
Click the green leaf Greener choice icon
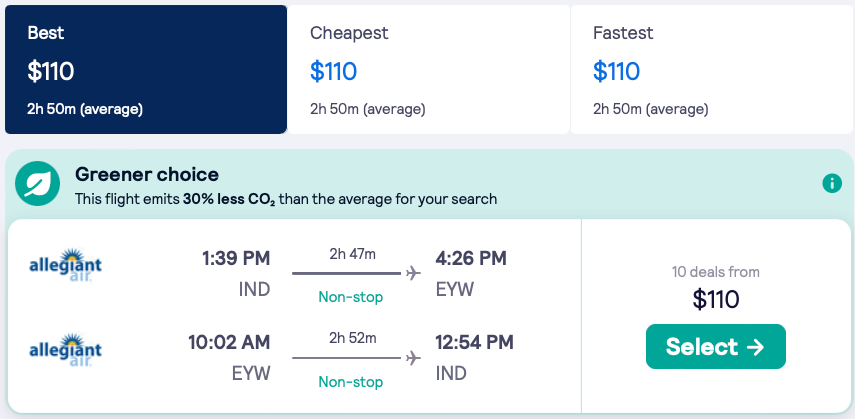39,184
